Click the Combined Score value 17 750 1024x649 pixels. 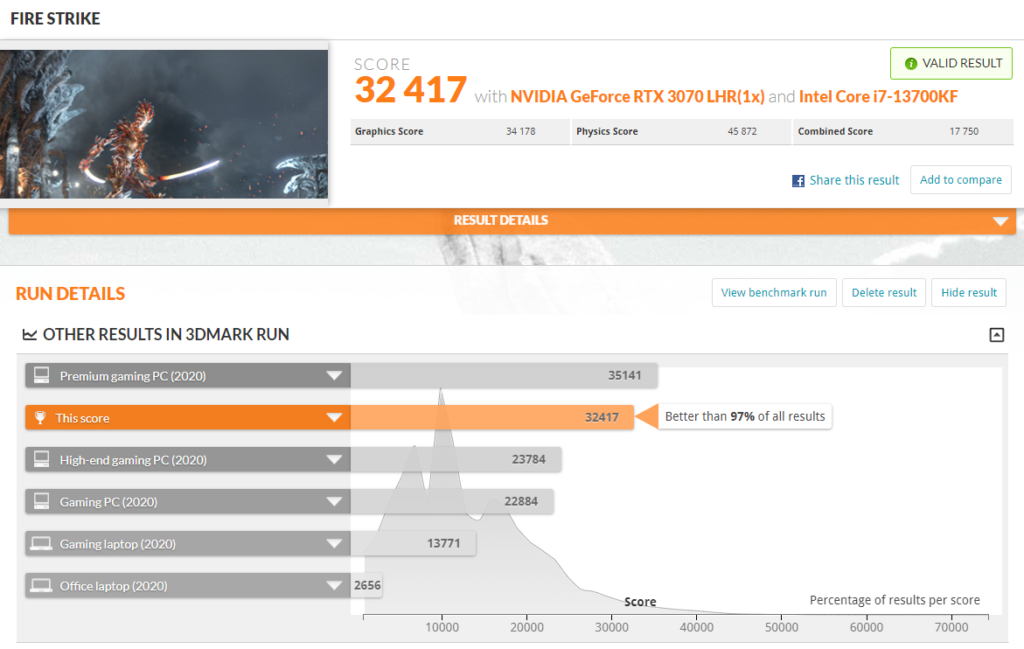(x=964, y=131)
